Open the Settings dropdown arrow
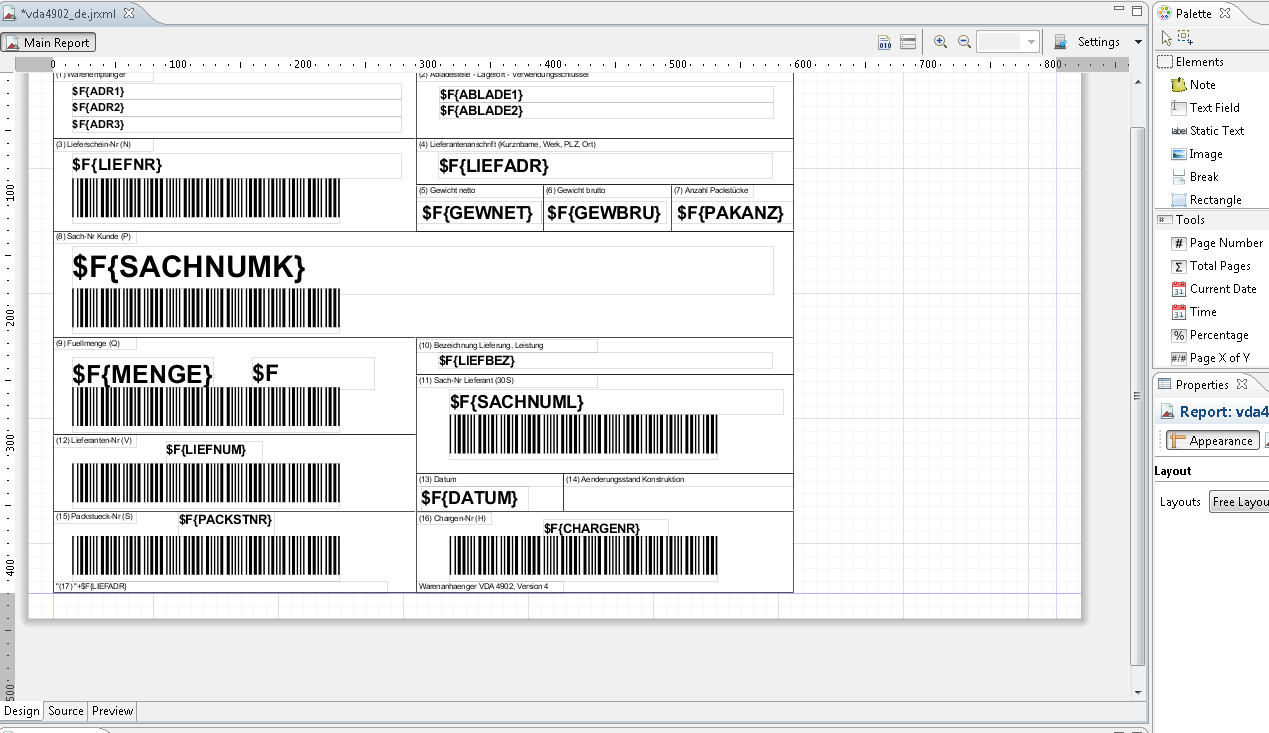Image resolution: width=1269 pixels, height=733 pixels. (1138, 42)
